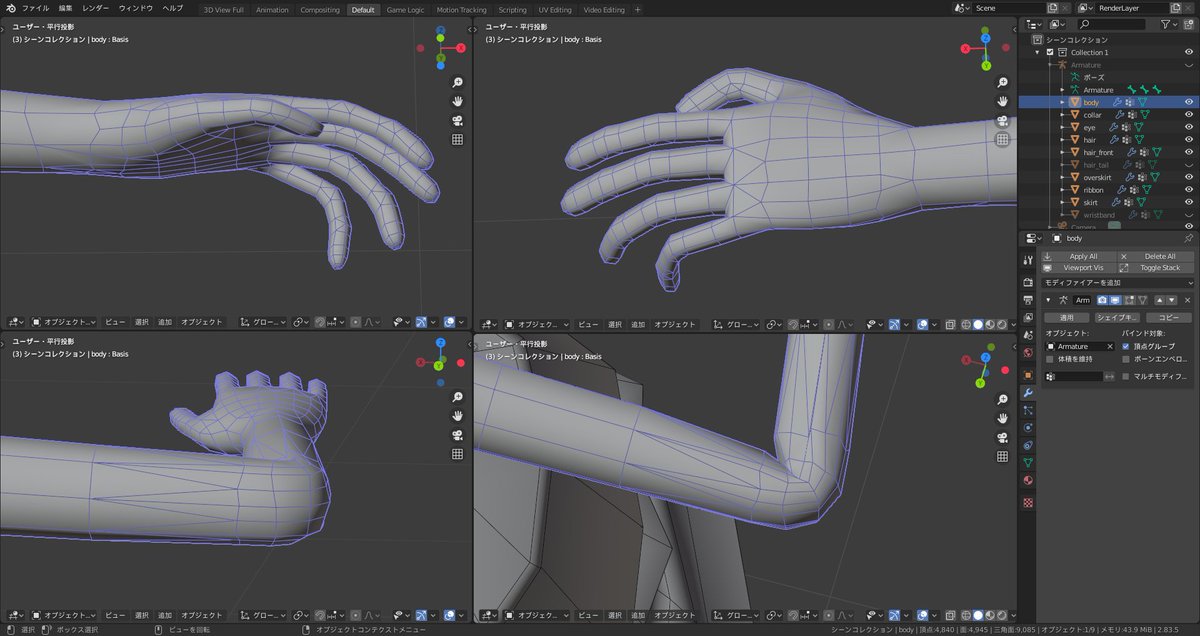Open the Render properties tab

[x=1028, y=282]
